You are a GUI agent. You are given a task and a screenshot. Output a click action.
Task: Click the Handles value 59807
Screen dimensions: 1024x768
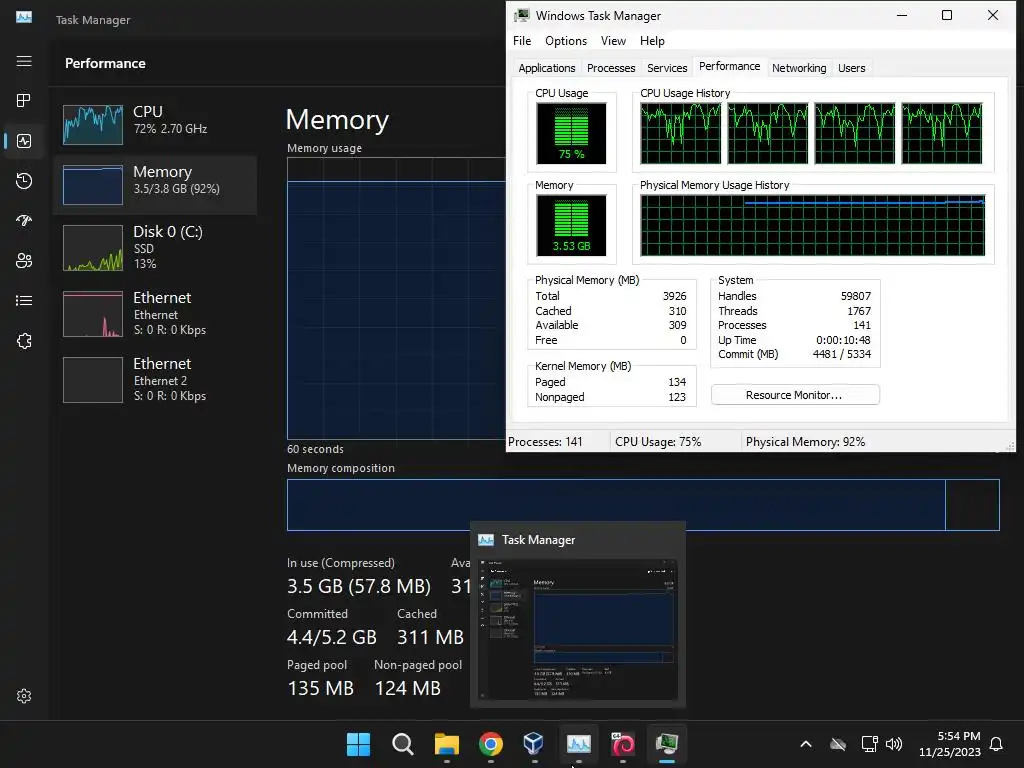[x=856, y=296]
